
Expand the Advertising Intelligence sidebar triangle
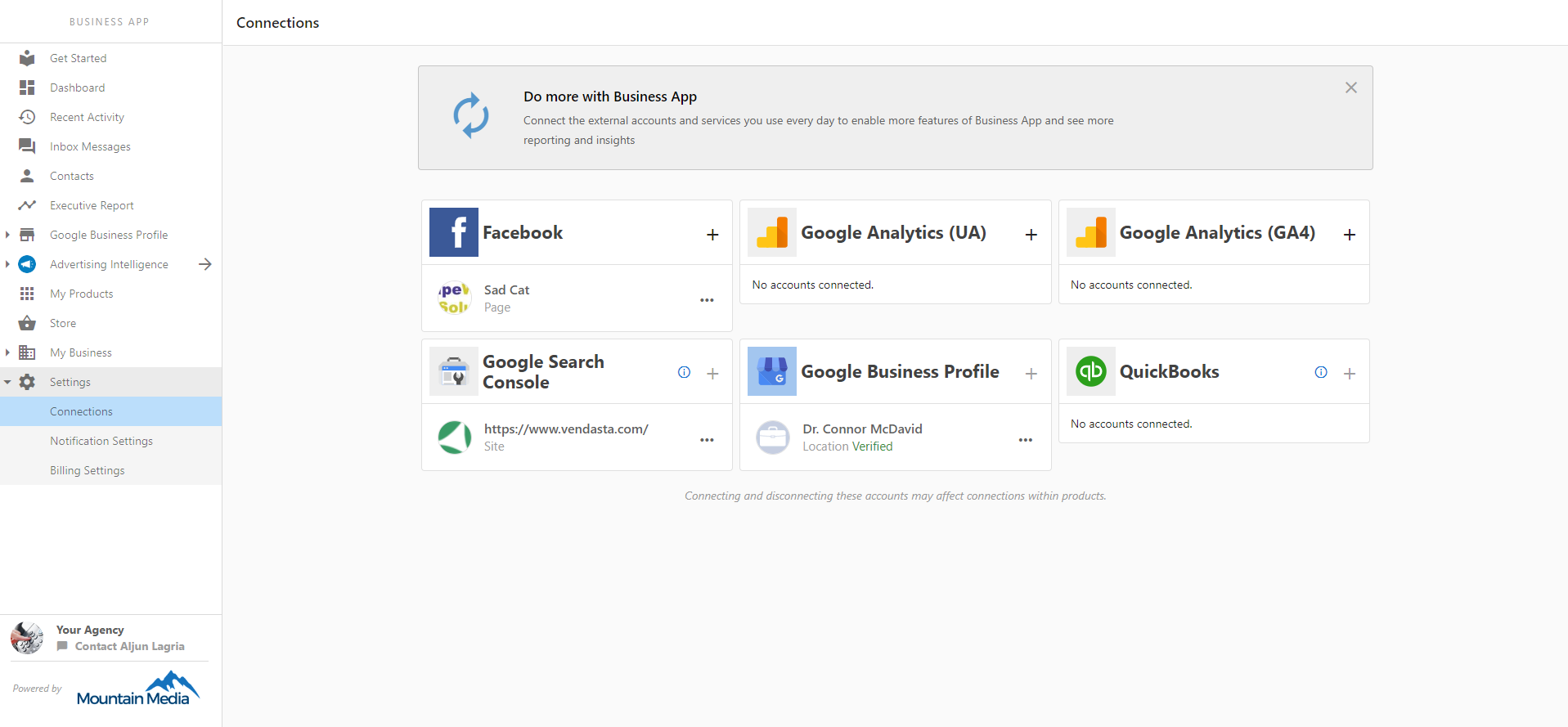coord(7,264)
